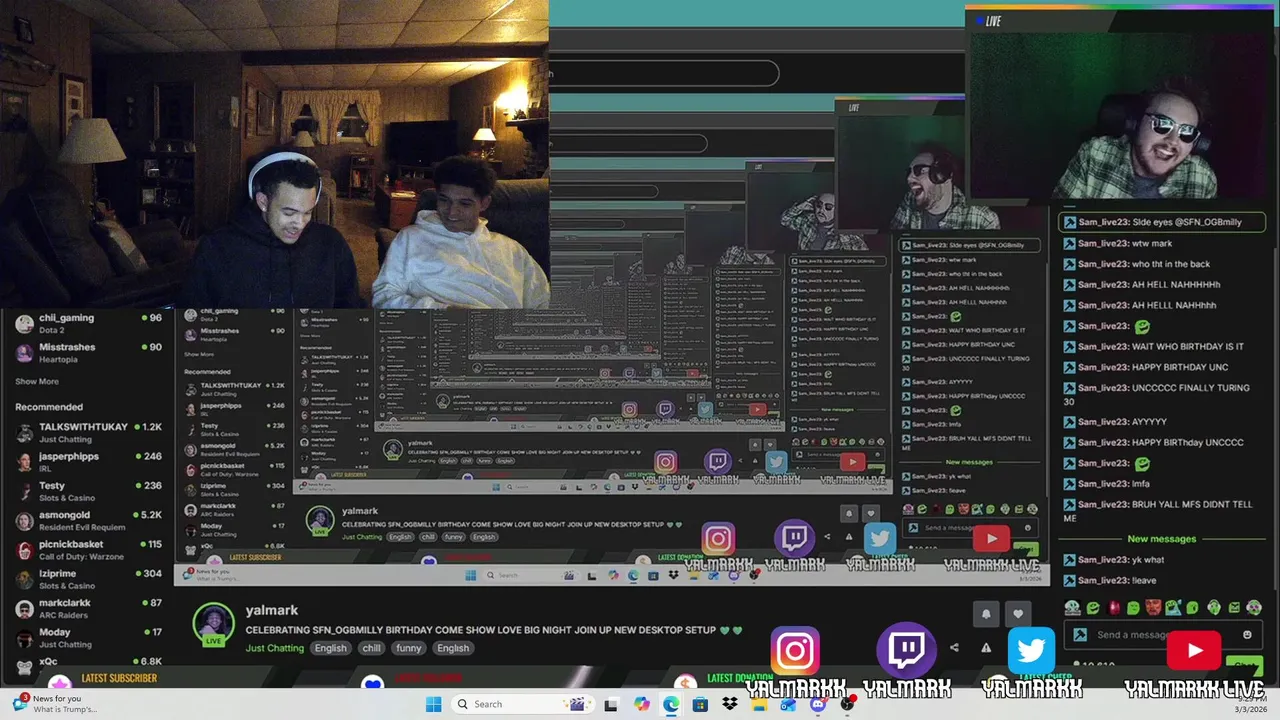Launch Copilot from the taskbar
Screen dimensions: 1280x720
point(642,704)
